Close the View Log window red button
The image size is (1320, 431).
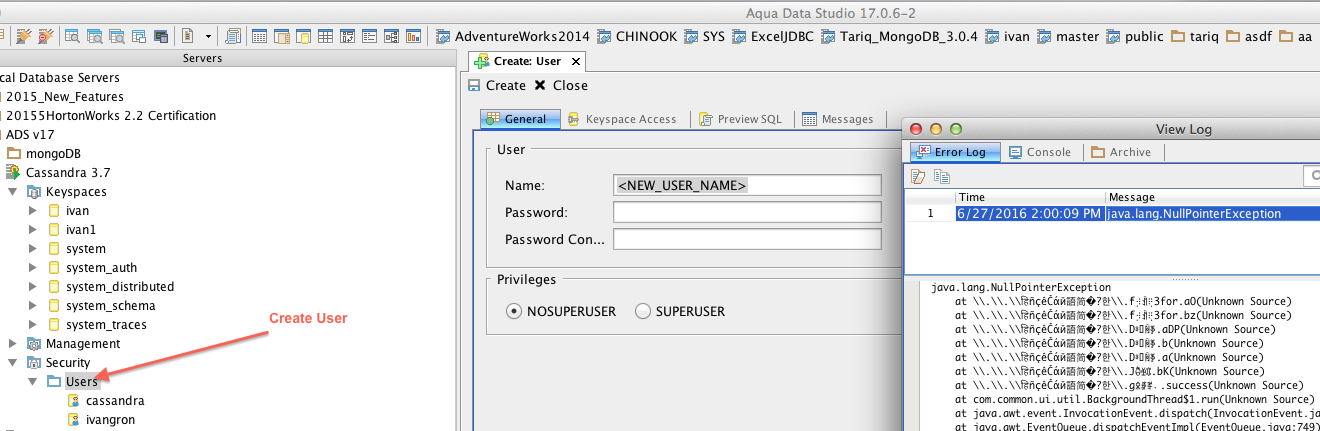[x=918, y=129]
